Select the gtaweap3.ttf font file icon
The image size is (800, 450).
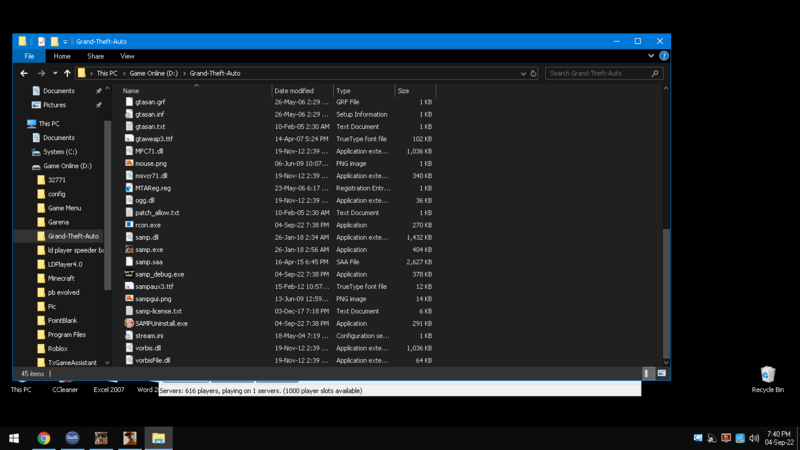coord(129,139)
